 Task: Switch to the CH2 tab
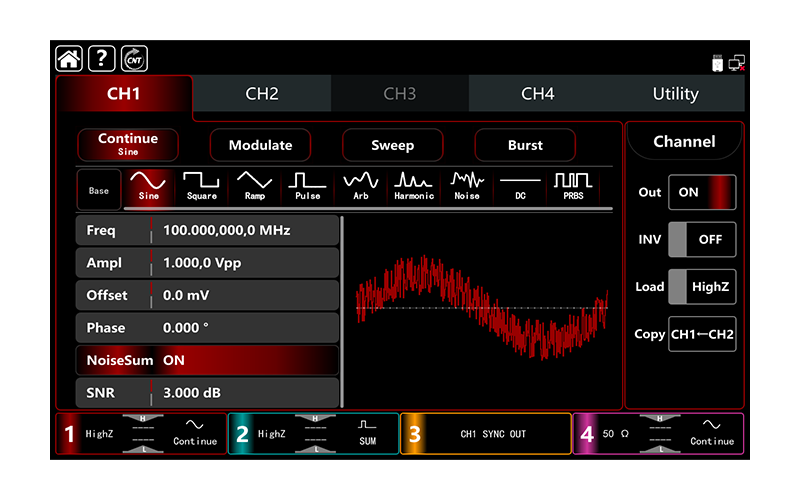pos(261,94)
